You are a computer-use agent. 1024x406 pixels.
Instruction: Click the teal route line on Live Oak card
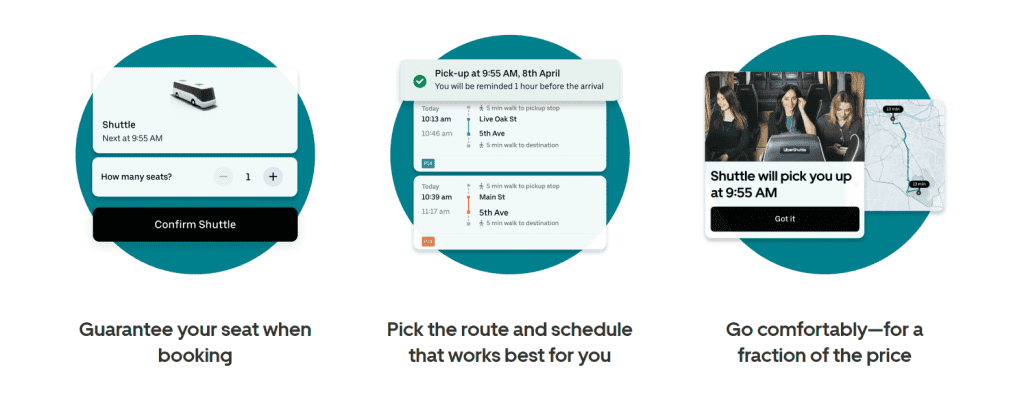tap(468, 127)
